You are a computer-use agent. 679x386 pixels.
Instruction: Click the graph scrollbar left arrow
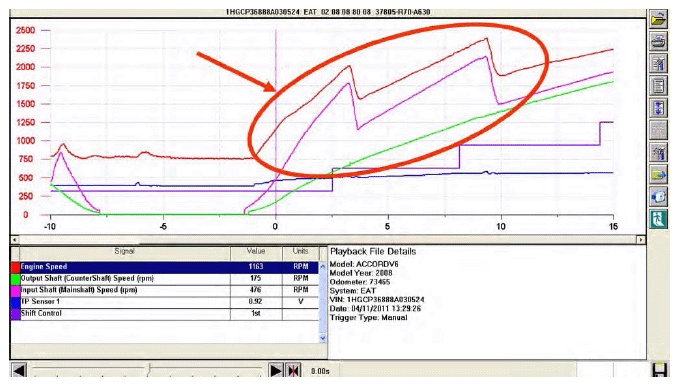pos(15,239)
